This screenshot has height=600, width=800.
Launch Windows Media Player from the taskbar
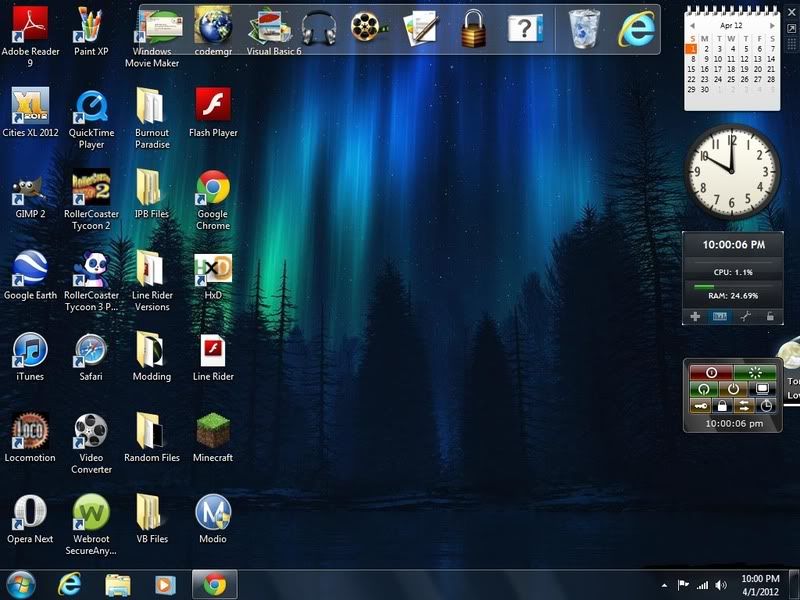coord(165,585)
